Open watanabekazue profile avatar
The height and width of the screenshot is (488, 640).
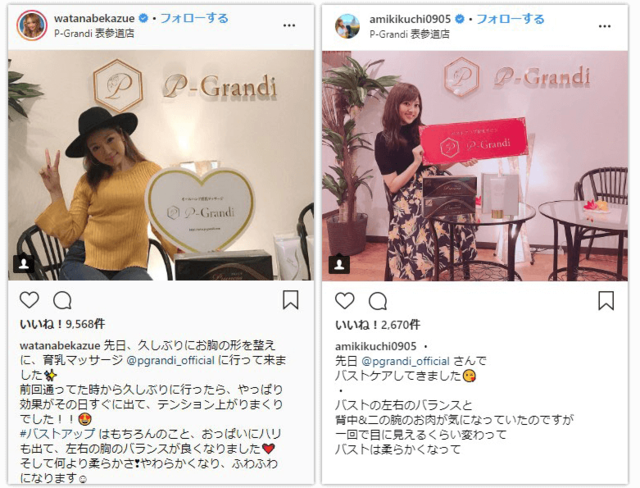[x=32, y=25]
